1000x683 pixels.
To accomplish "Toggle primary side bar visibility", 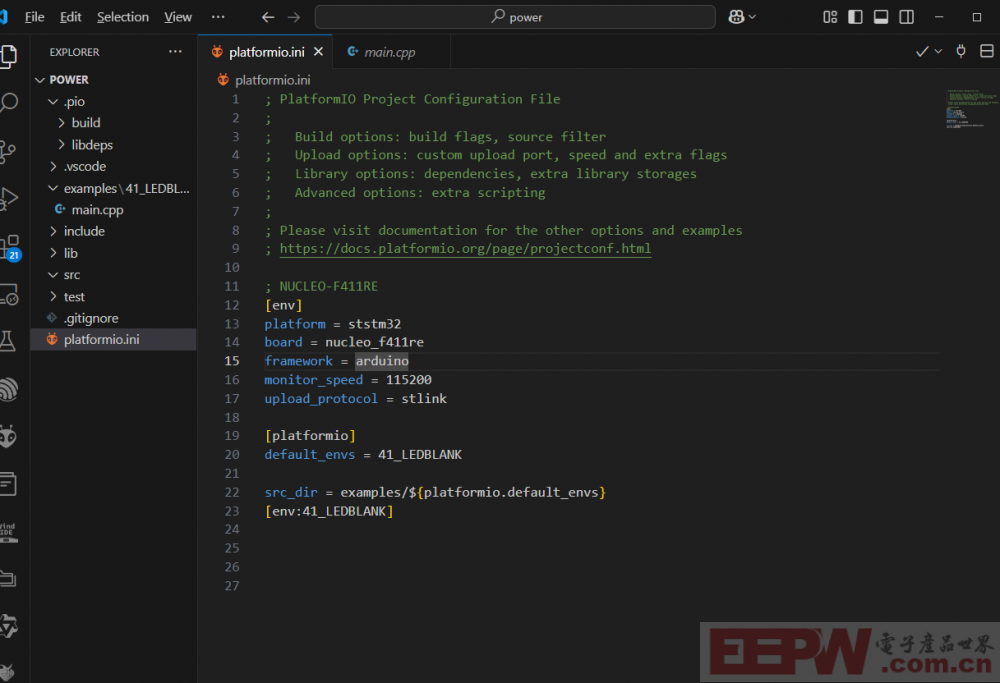I will tap(855, 17).
